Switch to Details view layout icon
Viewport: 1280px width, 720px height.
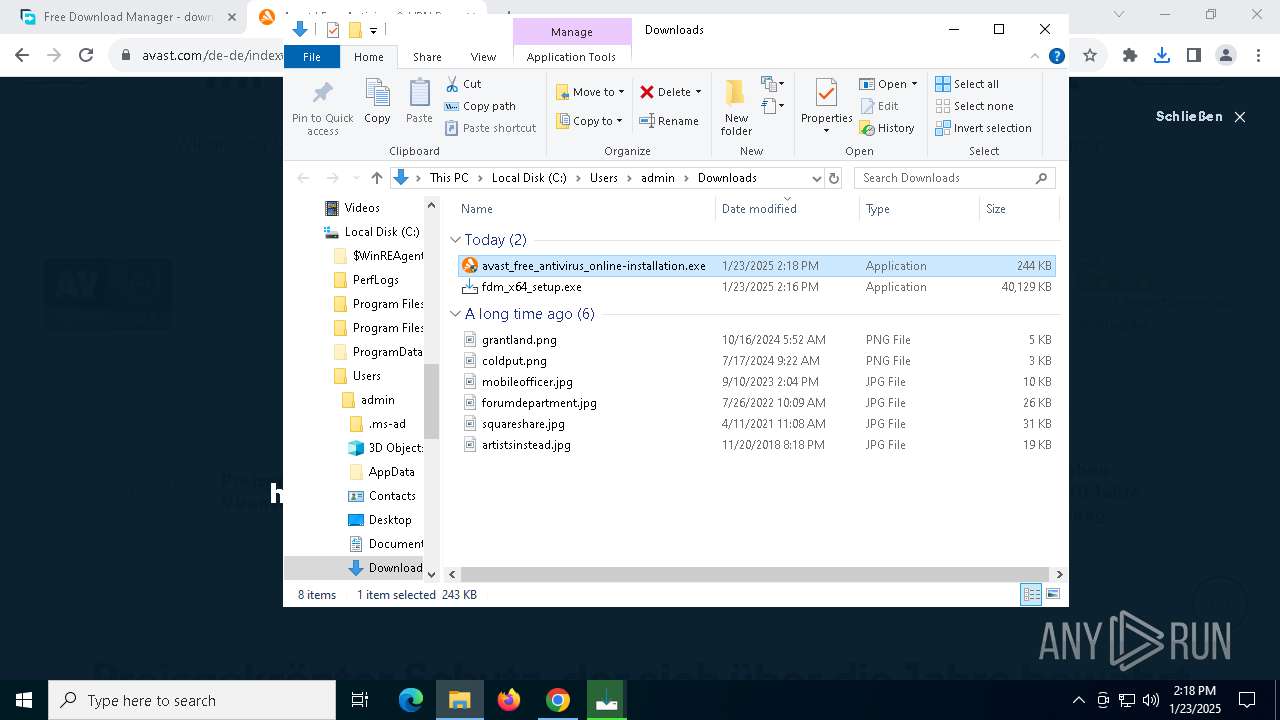pyautogui.click(x=1030, y=595)
